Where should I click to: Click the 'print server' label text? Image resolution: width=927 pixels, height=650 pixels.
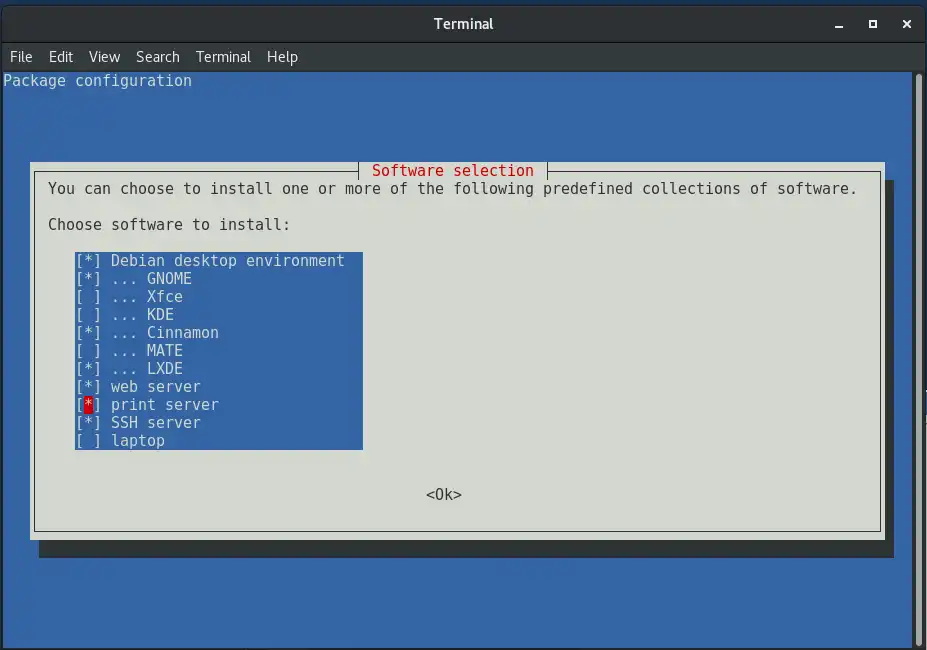(165, 405)
